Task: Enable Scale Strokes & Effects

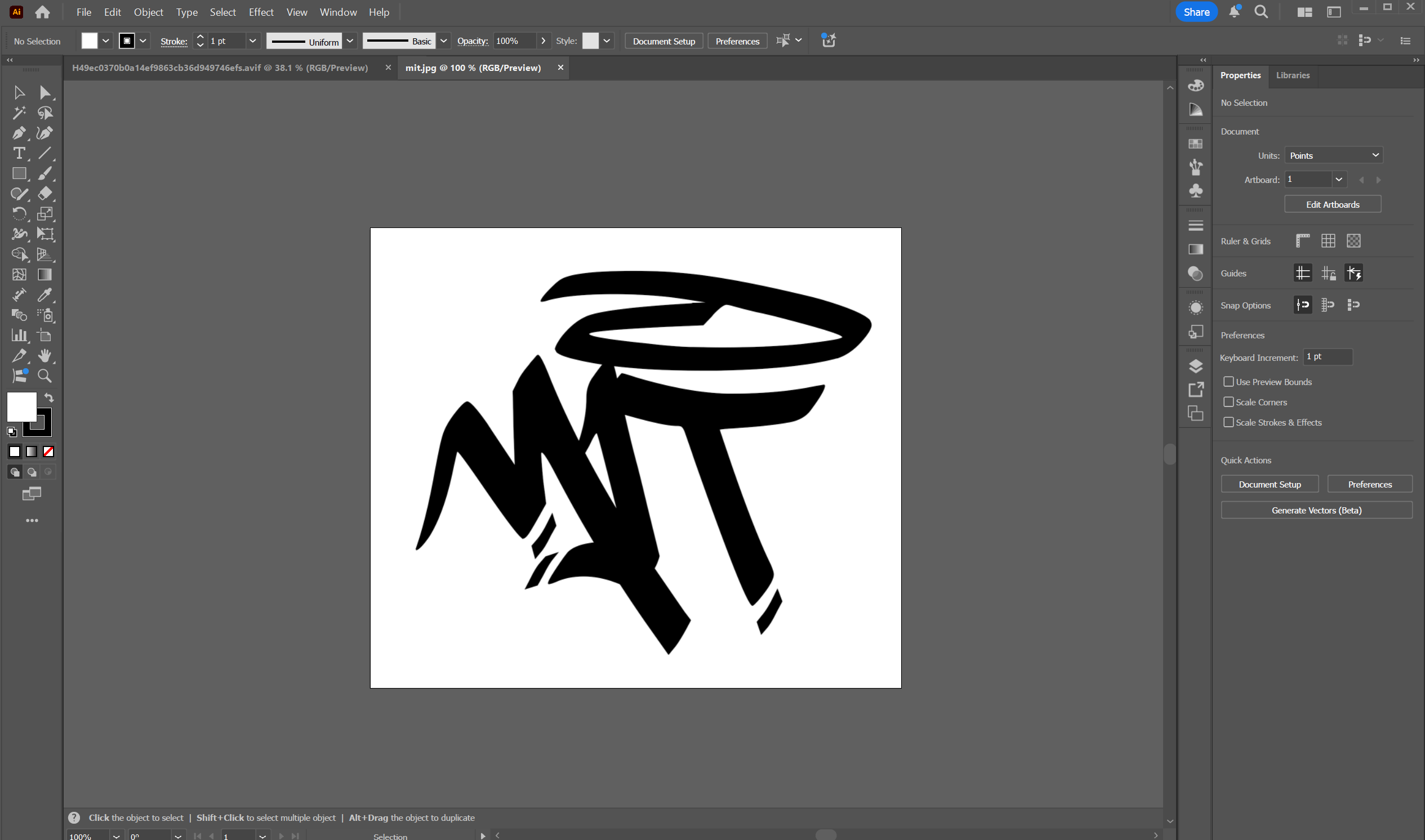Action: pos(1228,423)
